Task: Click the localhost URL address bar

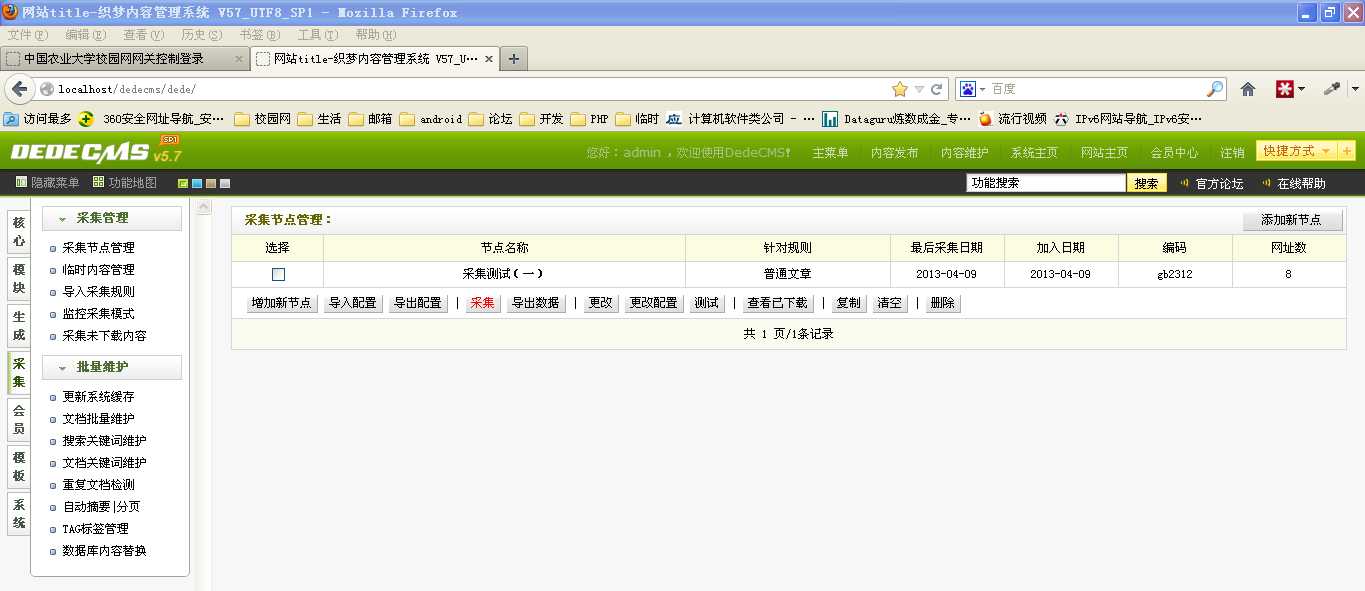Action: (470, 89)
